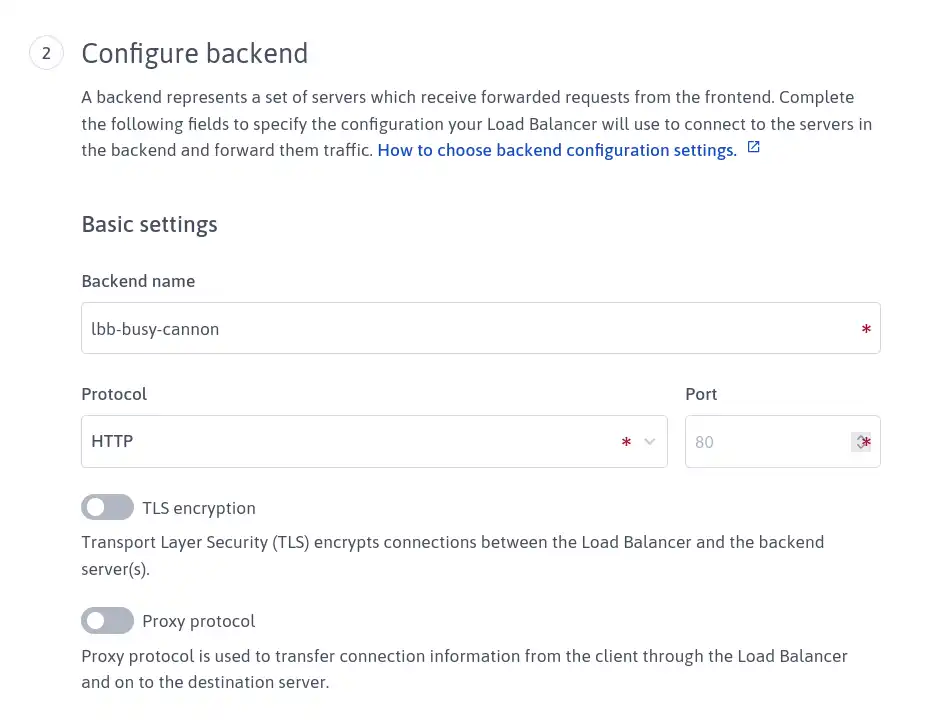Click the 'Basic settings' section heading
The image size is (950, 727).
(x=149, y=224)
